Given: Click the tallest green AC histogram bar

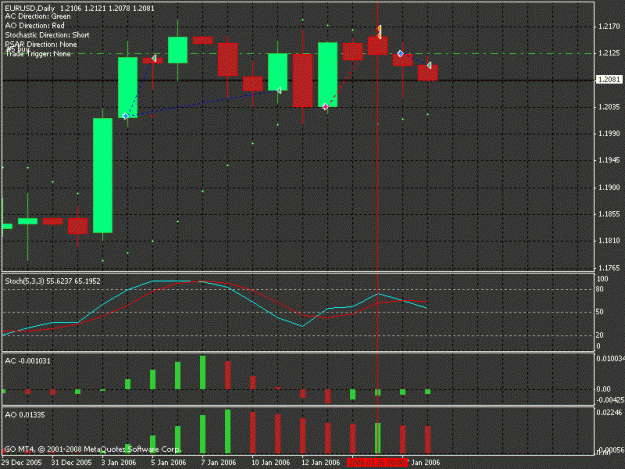Looking at the screenshot, I should pyautogui.click(x=202, y=372).
